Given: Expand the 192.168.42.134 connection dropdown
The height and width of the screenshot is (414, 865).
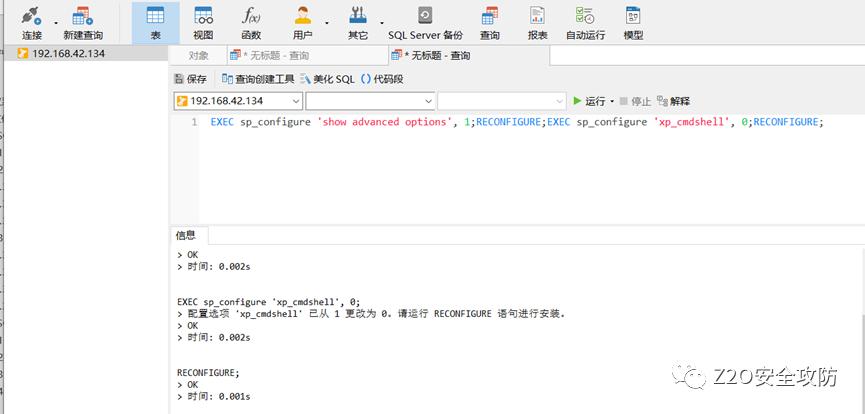Looking at the screenshot, I should point(295,101).
